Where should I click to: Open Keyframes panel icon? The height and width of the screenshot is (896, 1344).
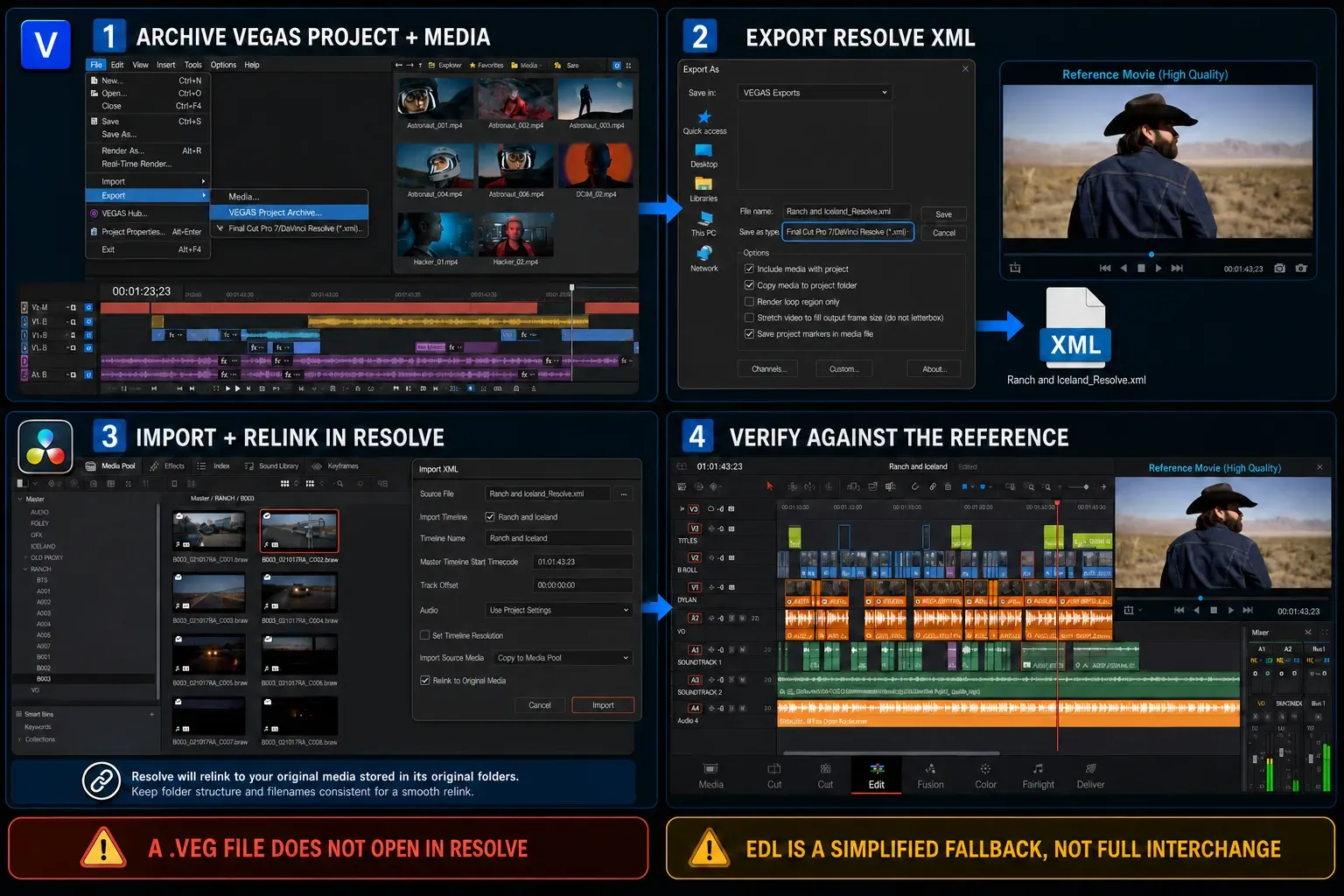click(317, 466)
